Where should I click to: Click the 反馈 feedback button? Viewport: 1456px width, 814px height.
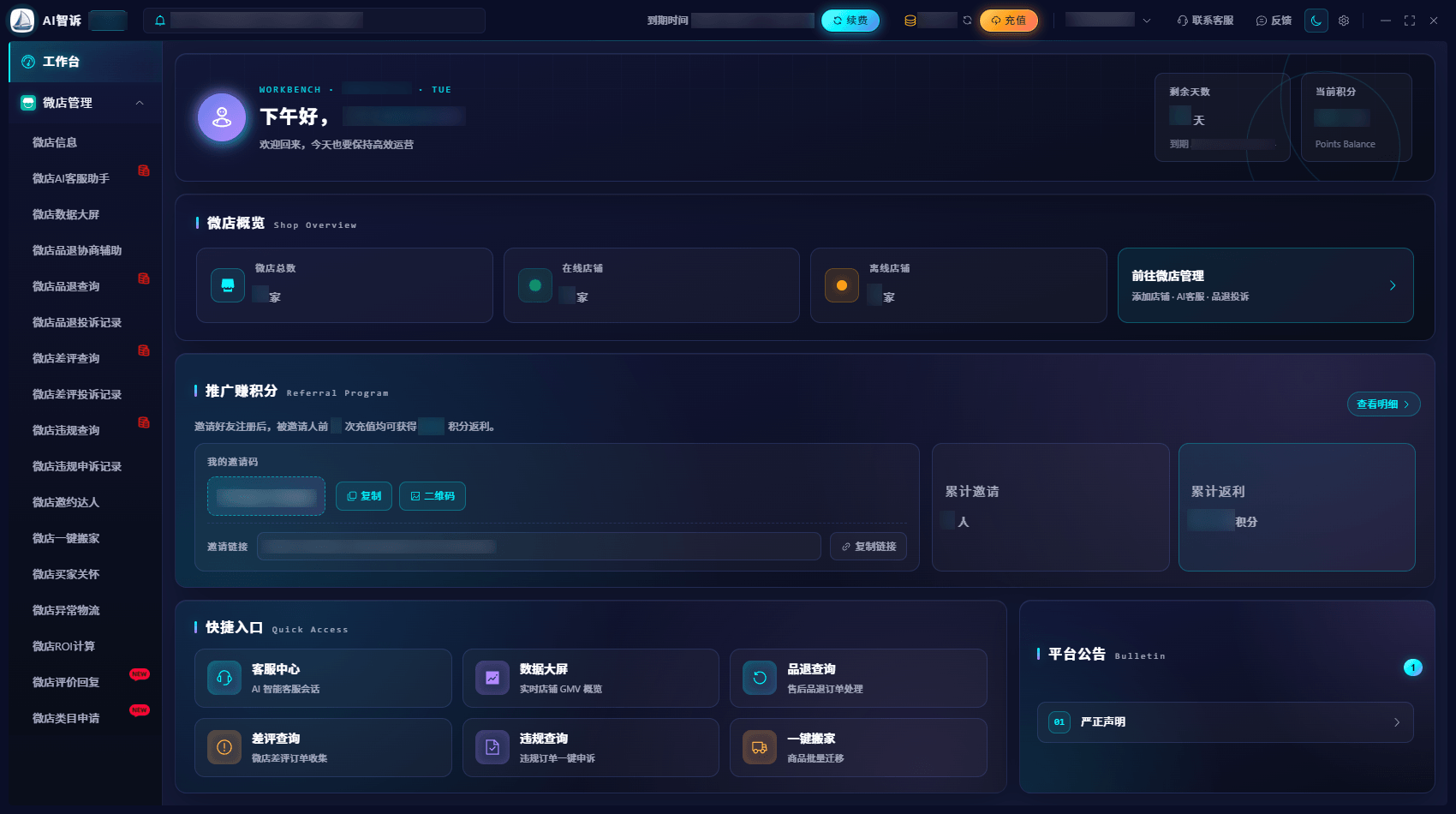tap(1274, 21)
